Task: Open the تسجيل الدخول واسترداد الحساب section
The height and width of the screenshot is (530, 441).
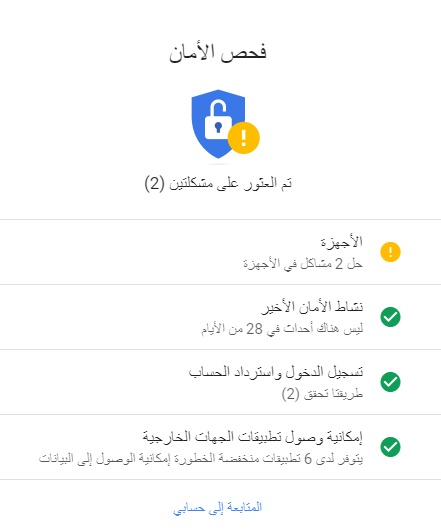Action: click(220, 382)
